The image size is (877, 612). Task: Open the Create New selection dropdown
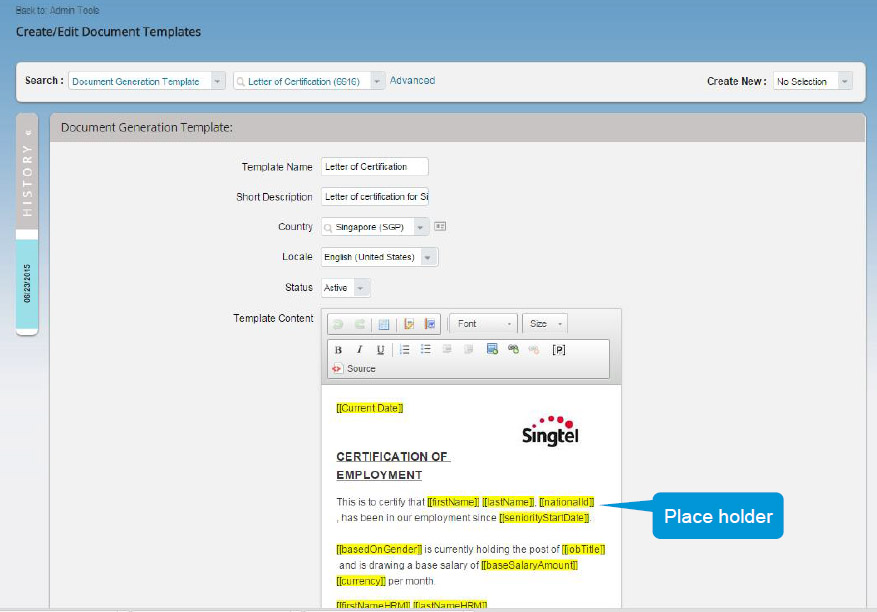(x=844, y=82)
